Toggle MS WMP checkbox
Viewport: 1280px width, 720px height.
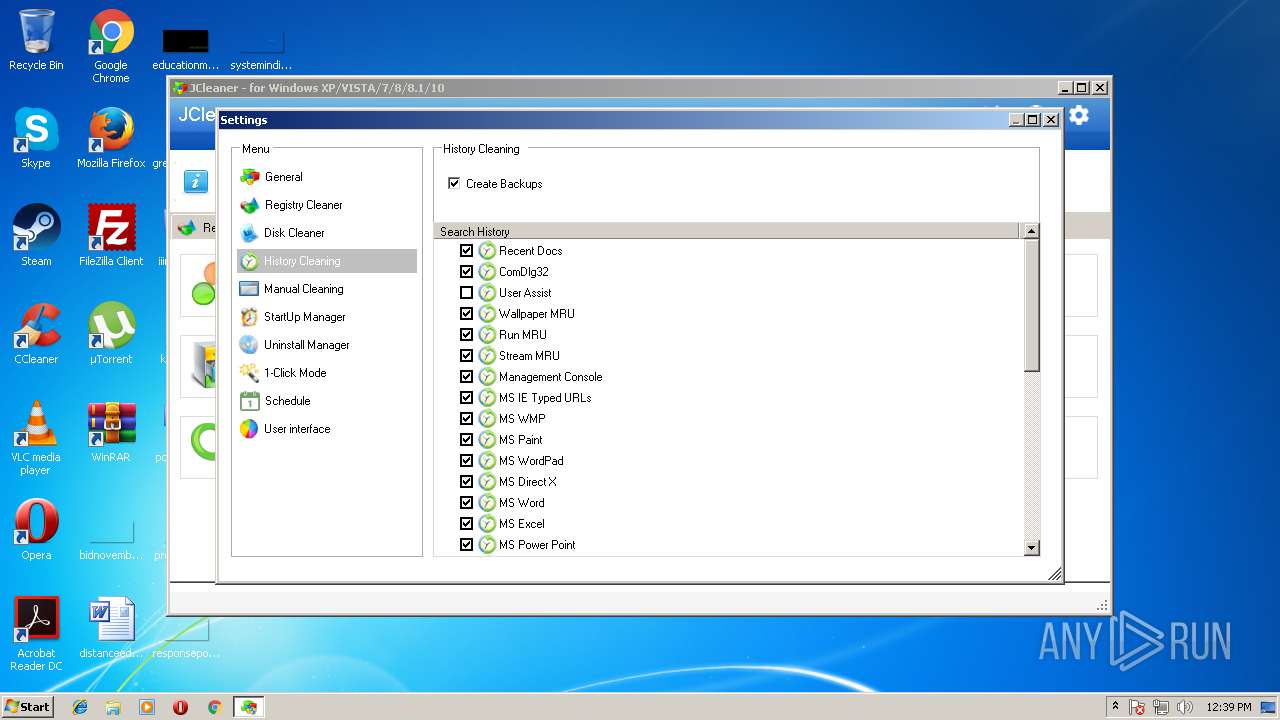[x=466, y=419]
